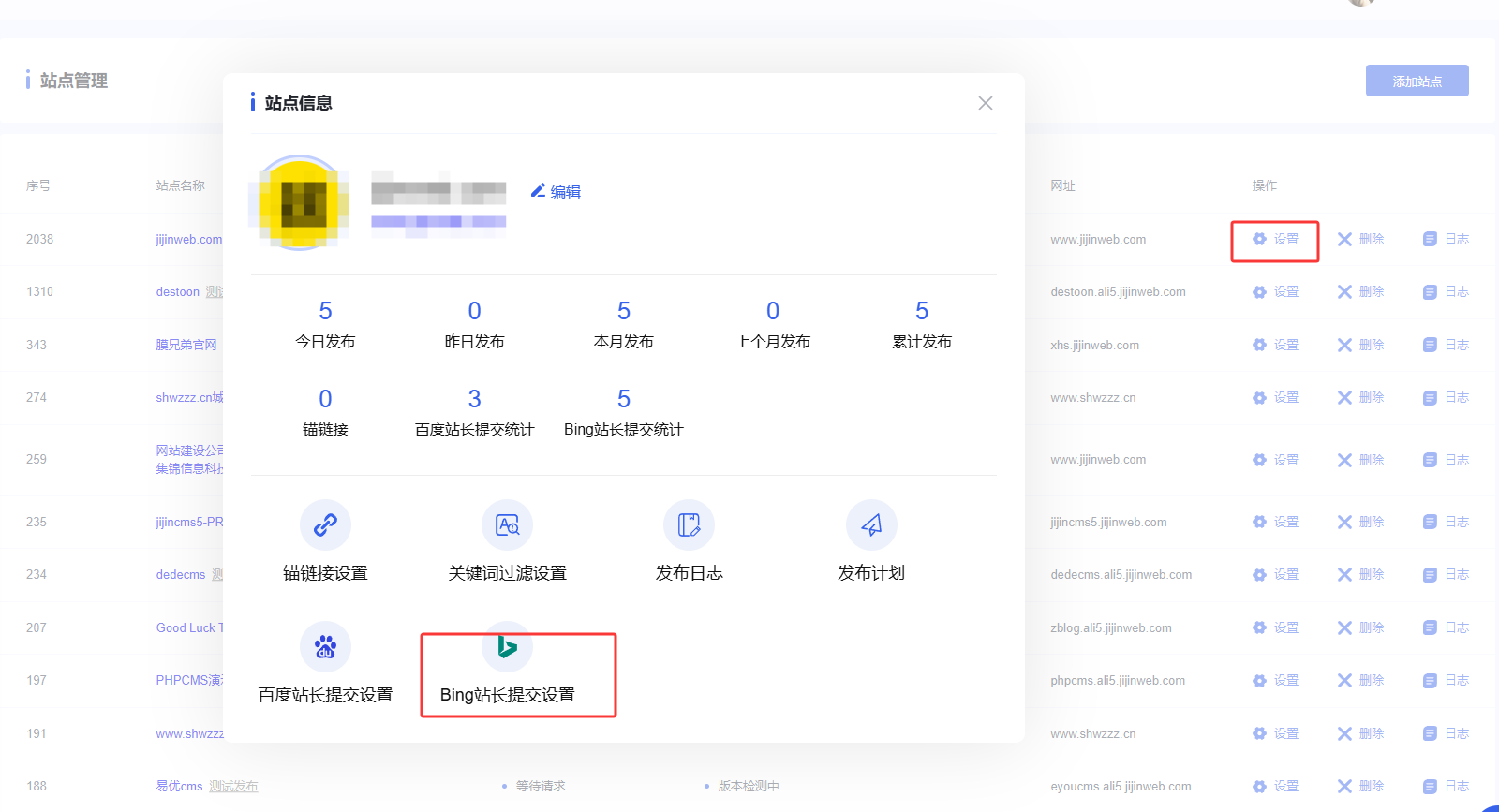
Task: Delete the eyoucms.ali5.jijinweb.com site
Action: 1360,787
